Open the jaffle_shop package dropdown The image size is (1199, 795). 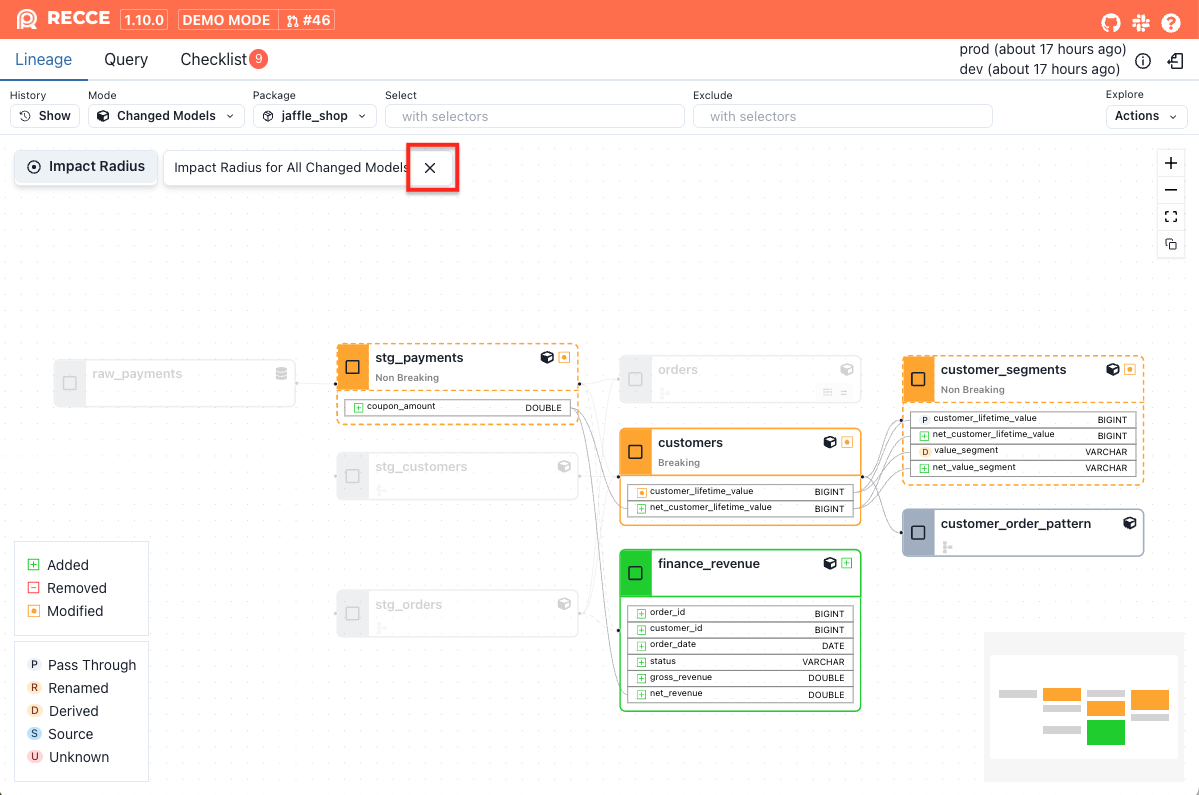tap(314, 116)
